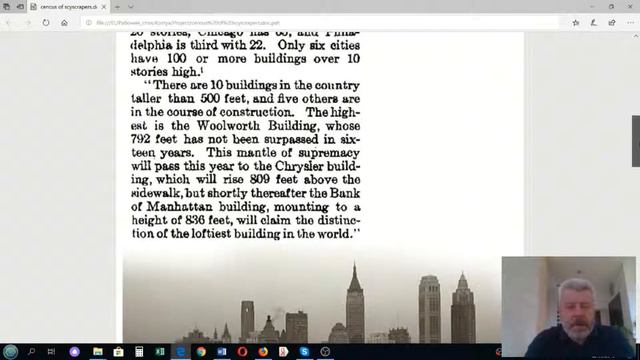Open Task View on the taskbar
This screenshot has height=360, width=640.
51,351
